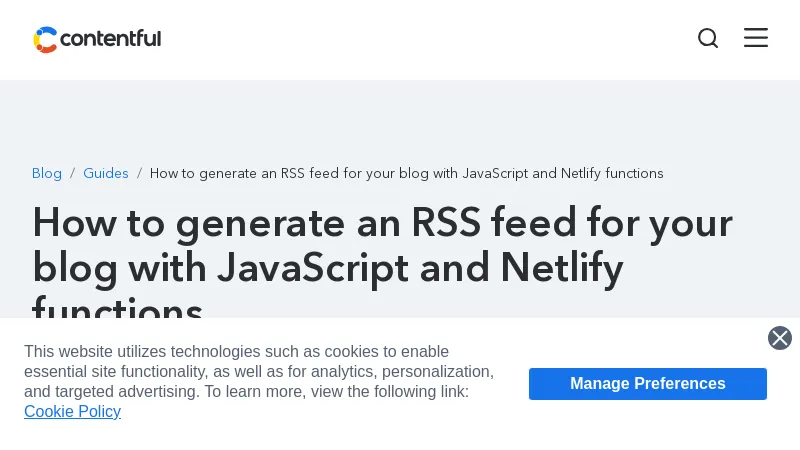Navigate to the Guides breadcrumb
The width and height of the screenshot is (800, 450).
coord(106,173)
